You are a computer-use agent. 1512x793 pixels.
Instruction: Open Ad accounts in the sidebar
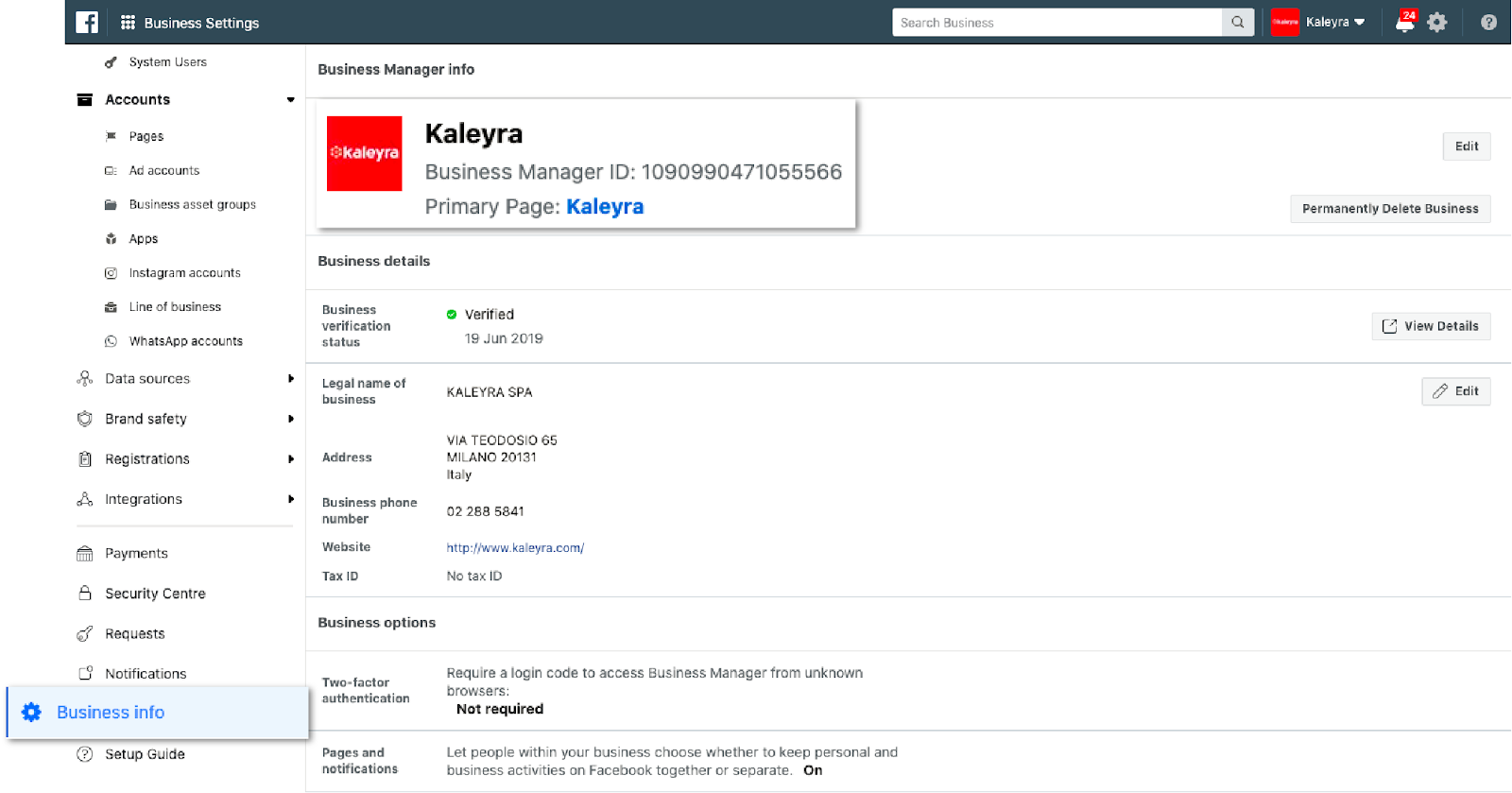164,171
